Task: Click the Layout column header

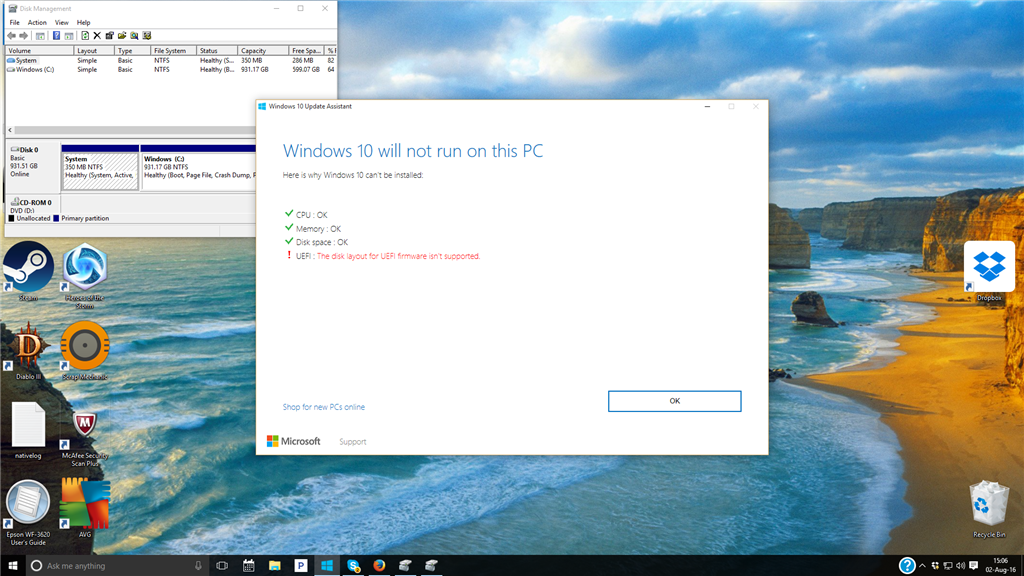Action: coord(94,51)
